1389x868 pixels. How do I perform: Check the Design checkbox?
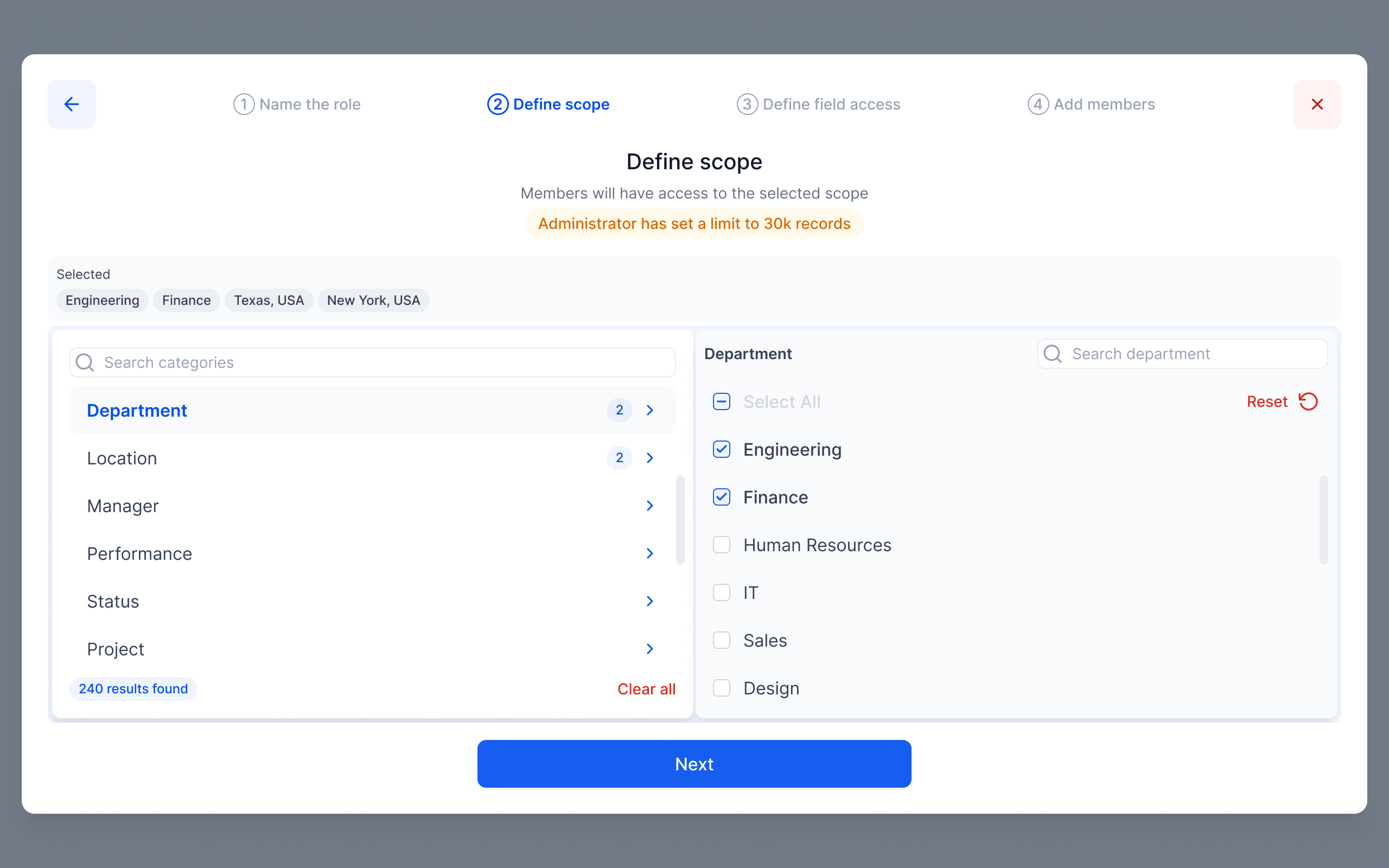point(722,687)
